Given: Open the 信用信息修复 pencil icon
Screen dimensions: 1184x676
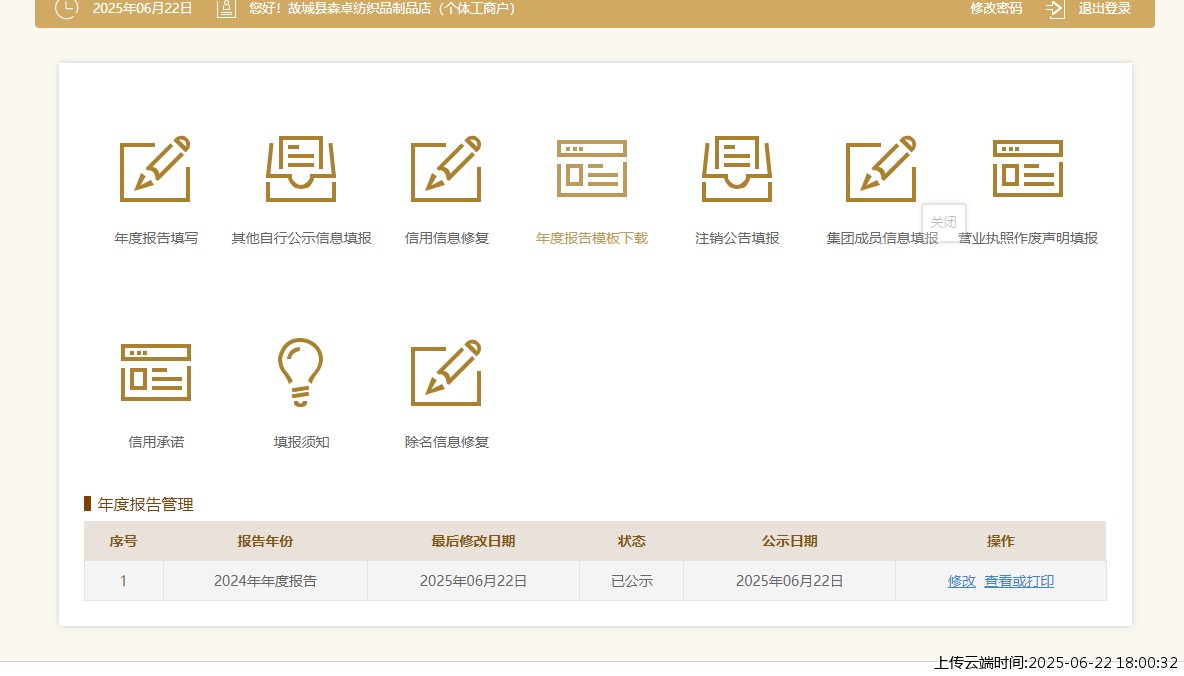Looking at the screenshot, I should 446,169.
